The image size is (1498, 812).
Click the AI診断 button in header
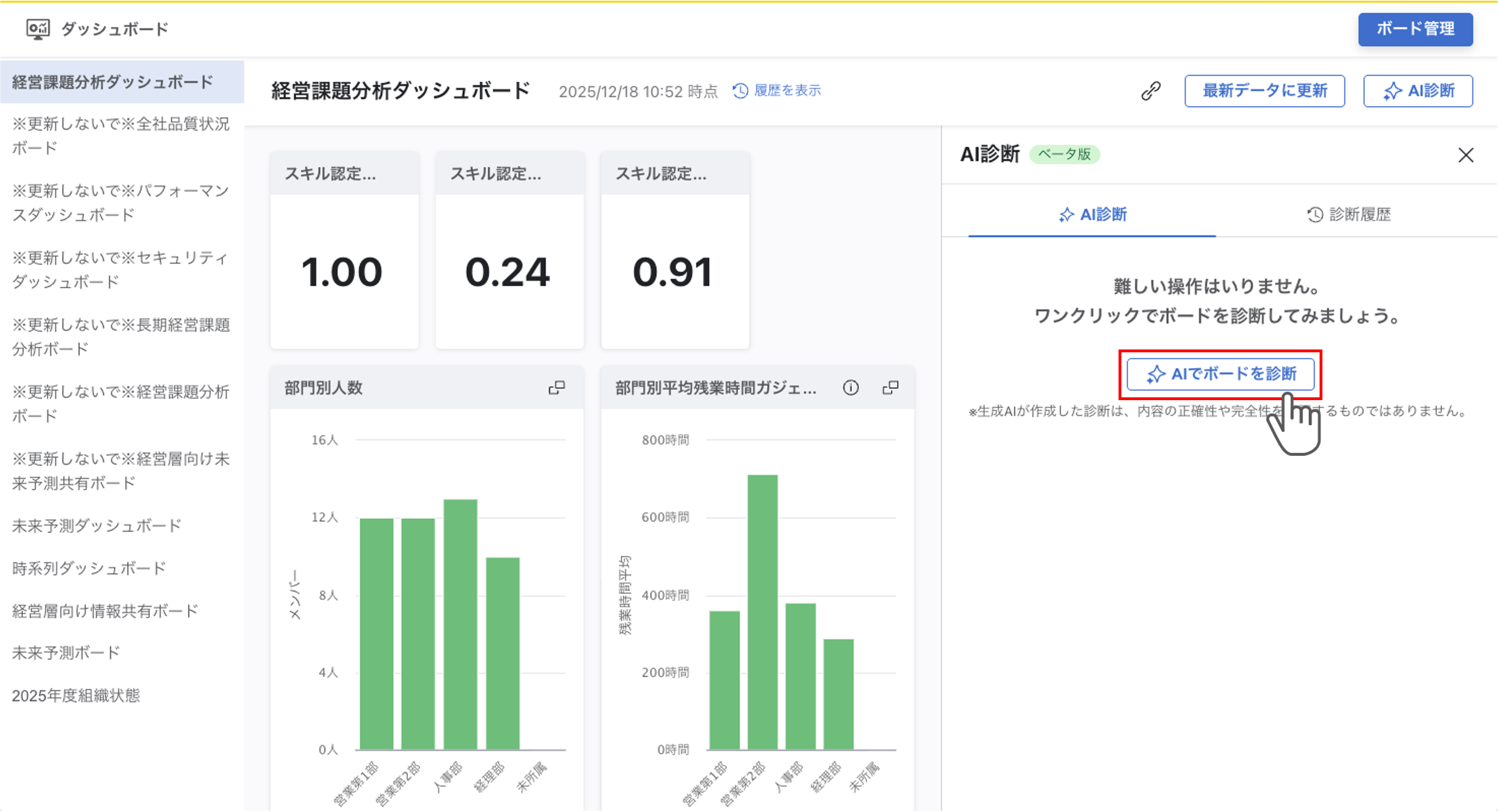(x=1418, y=91)
